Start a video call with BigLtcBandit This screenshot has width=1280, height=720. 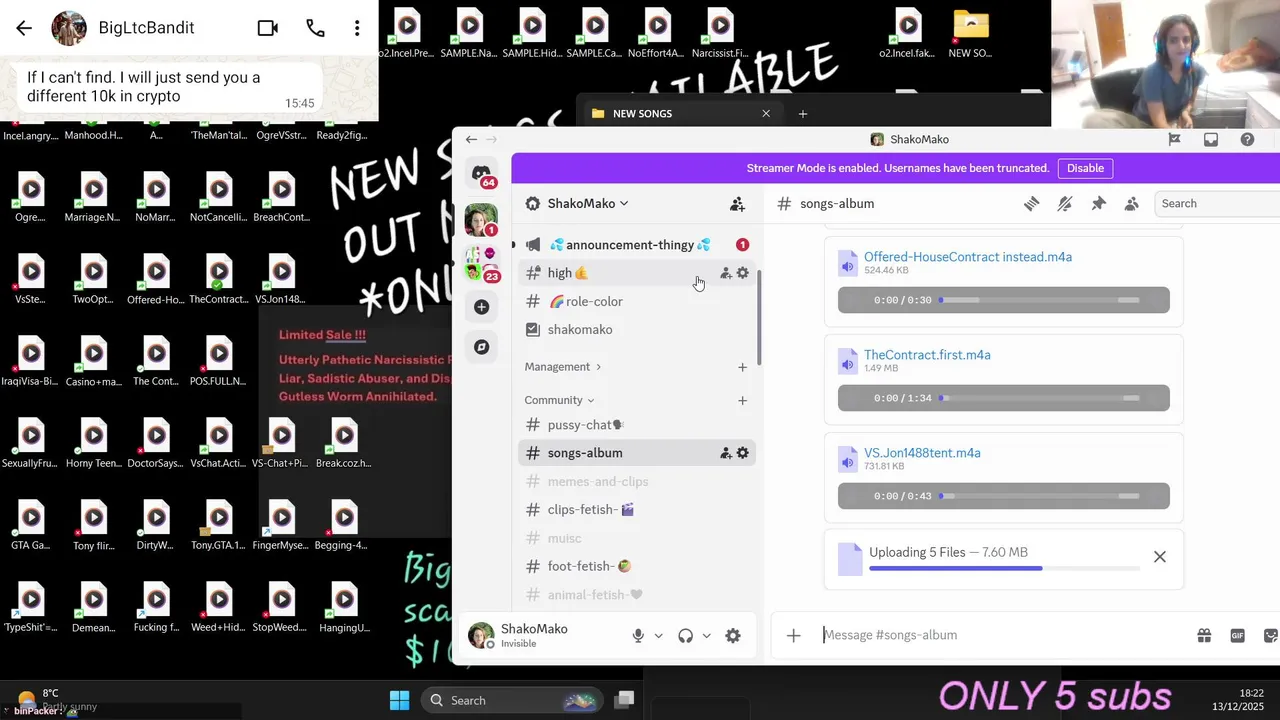coord(268,28)
